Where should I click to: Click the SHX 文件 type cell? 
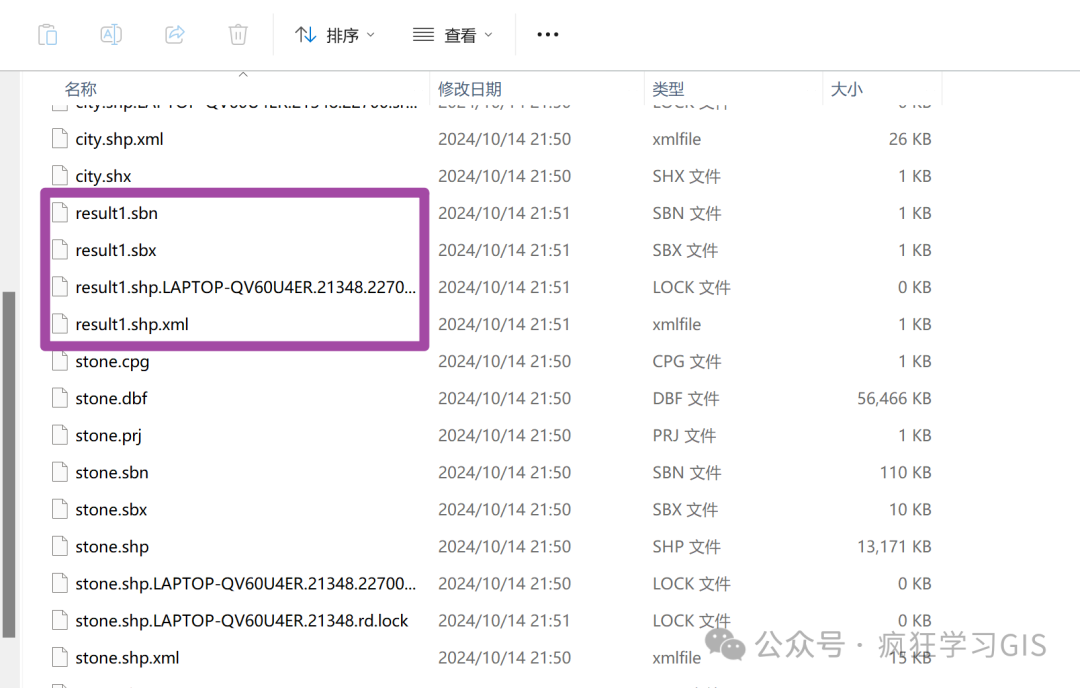687,176
